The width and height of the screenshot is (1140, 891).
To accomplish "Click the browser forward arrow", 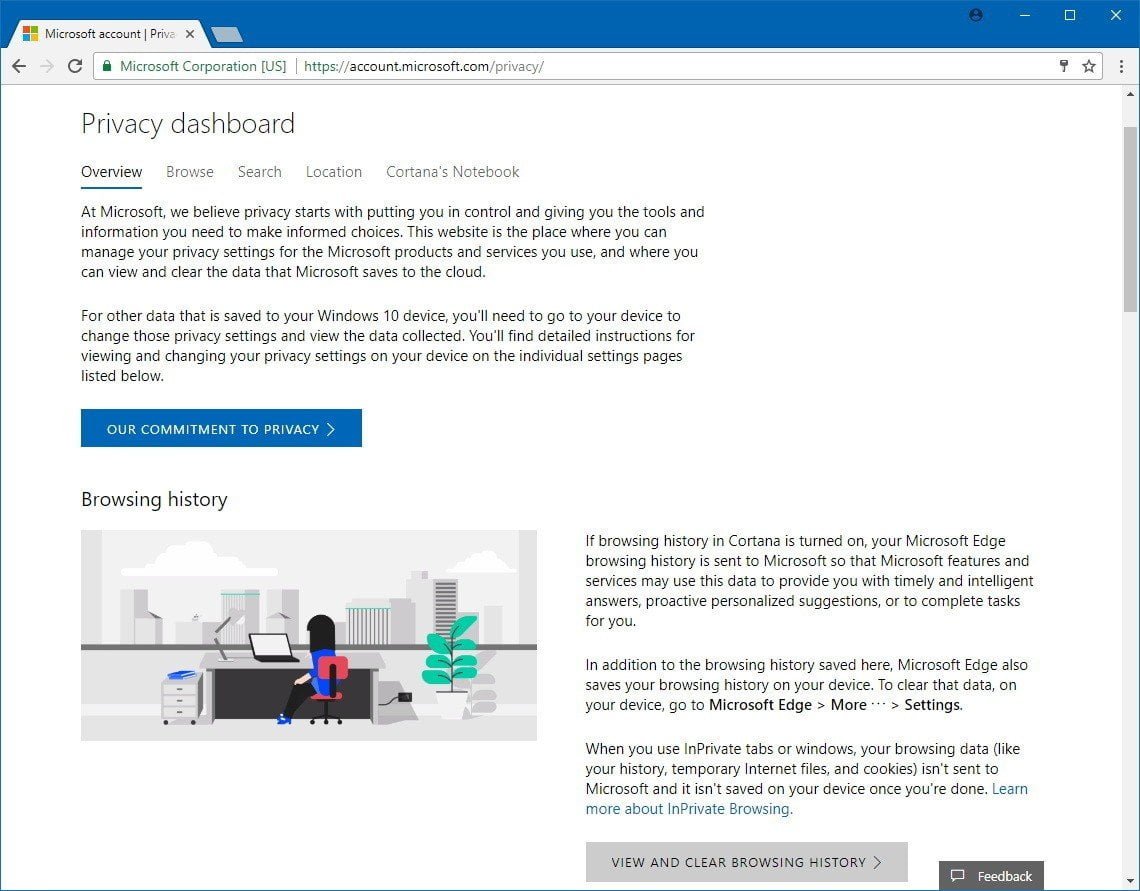I will [47, 66].
